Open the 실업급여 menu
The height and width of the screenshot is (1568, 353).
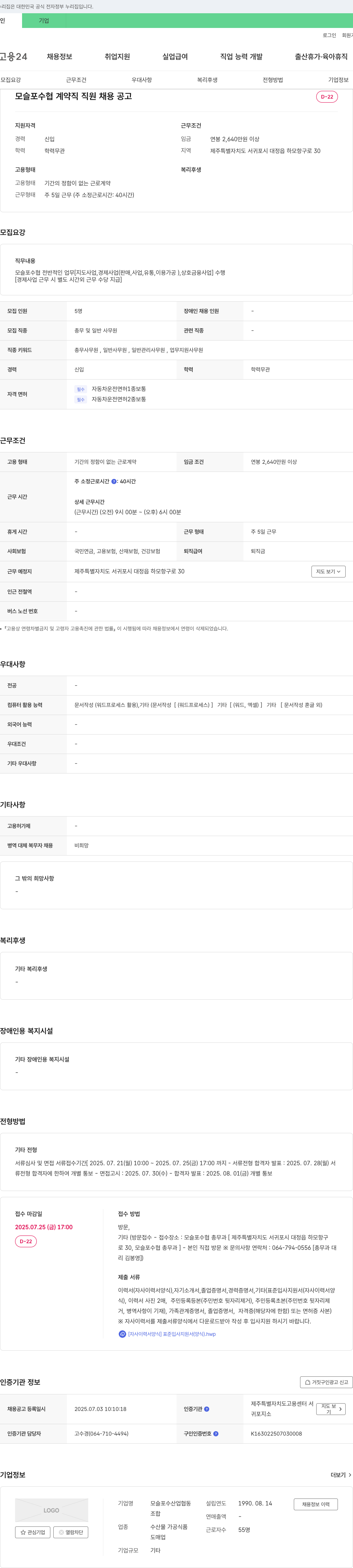click(175, 57)
